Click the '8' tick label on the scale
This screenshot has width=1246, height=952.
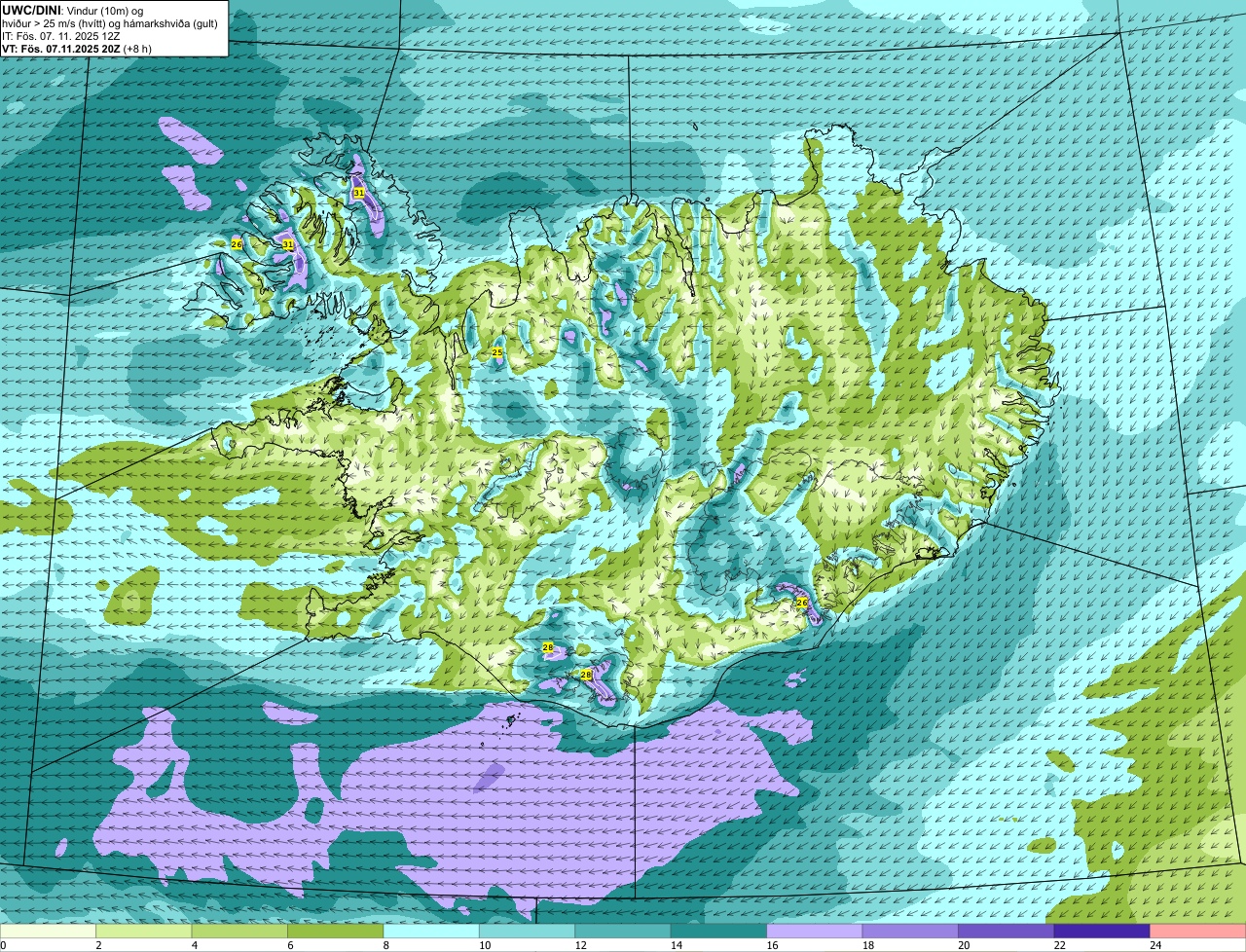385,945
